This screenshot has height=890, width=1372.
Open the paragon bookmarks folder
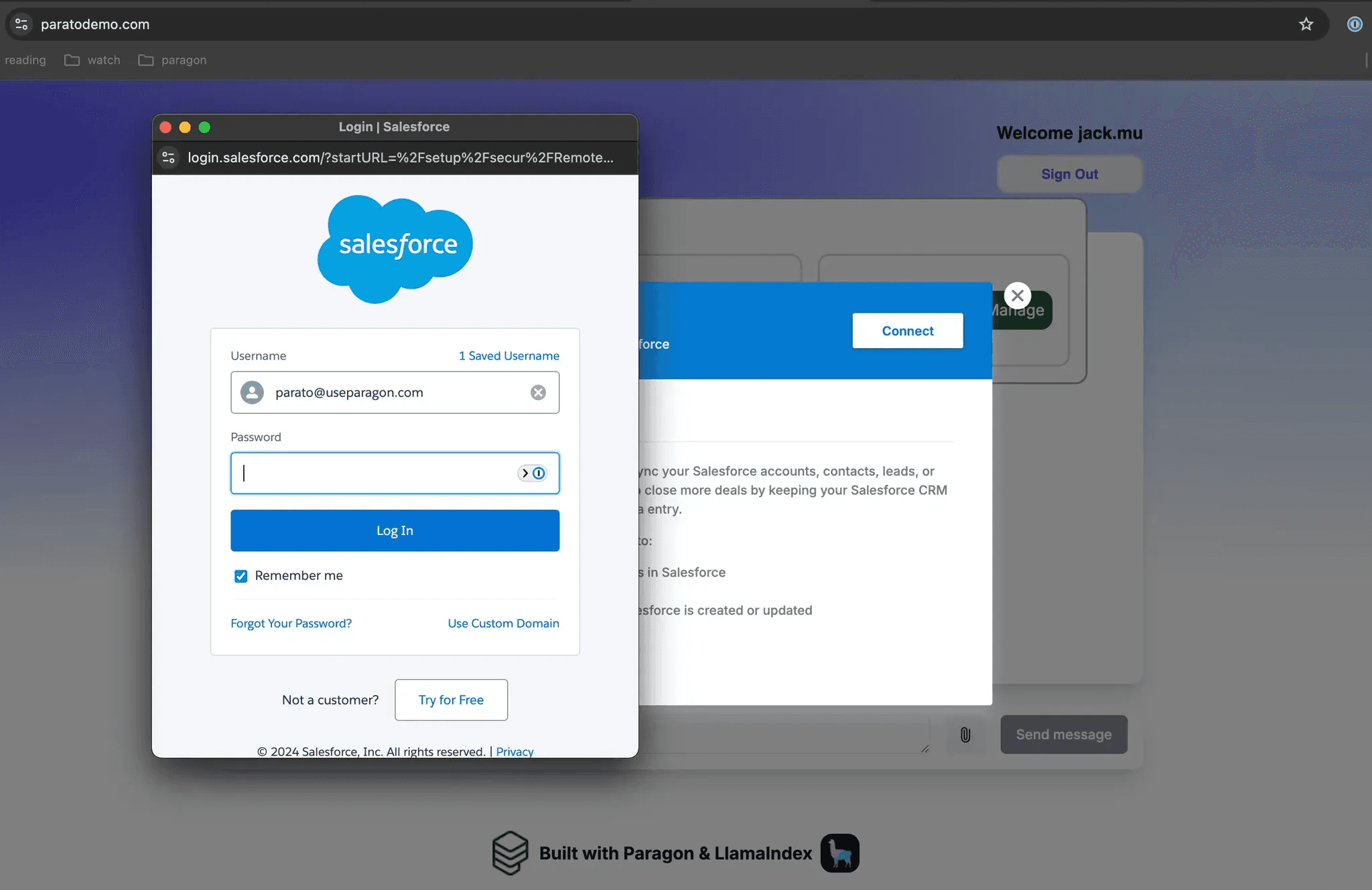(172, 60)
